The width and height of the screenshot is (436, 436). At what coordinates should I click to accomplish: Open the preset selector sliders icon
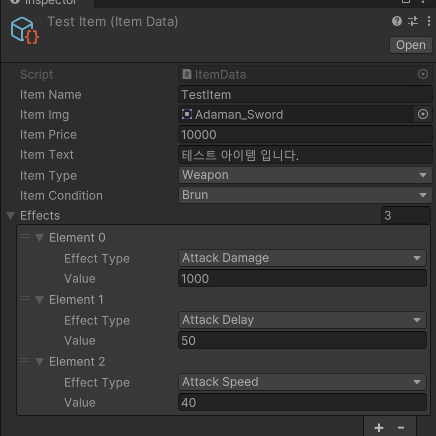click(x=413, y=21)
